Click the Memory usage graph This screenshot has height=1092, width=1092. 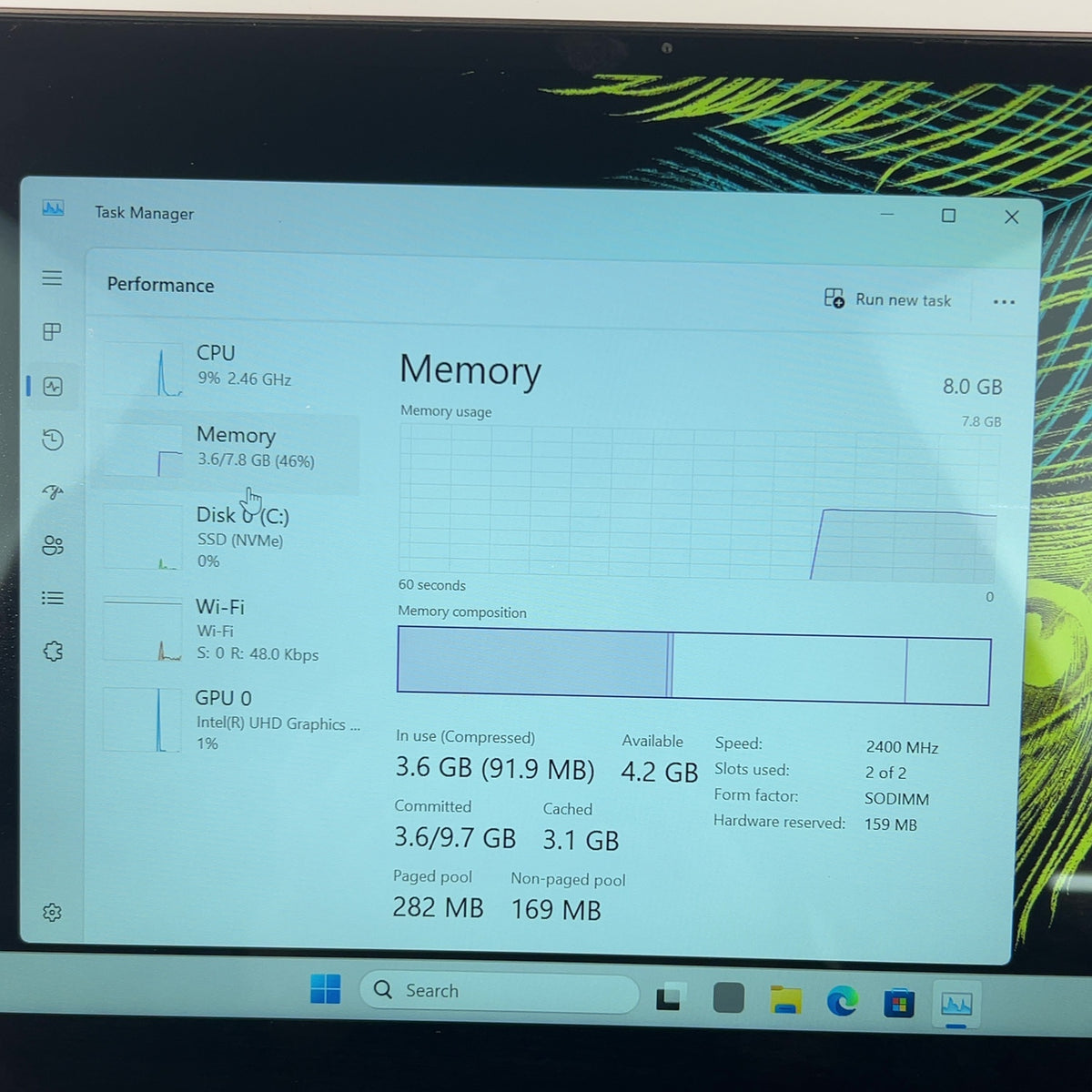tap(698, 503)
